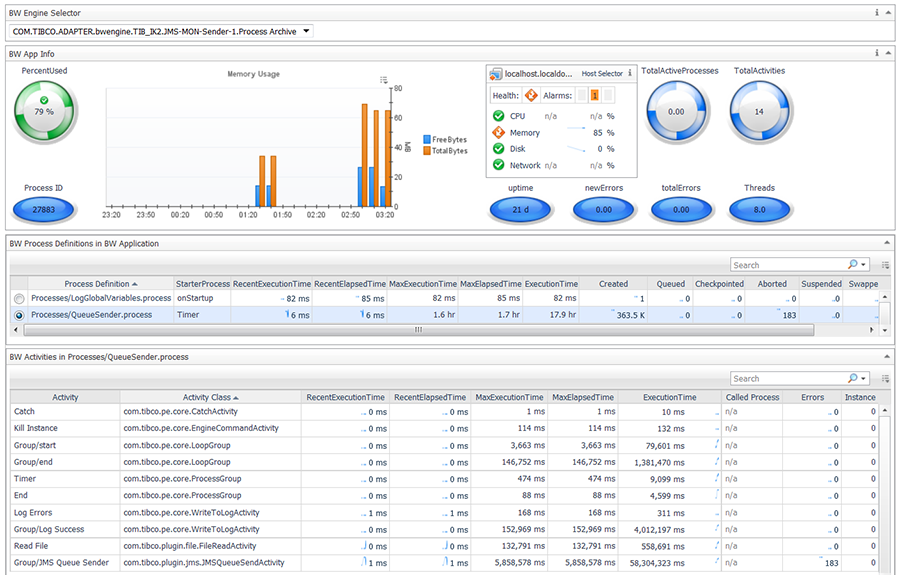Click the TotalBytes legend swatch

click(x=427, y=151)
